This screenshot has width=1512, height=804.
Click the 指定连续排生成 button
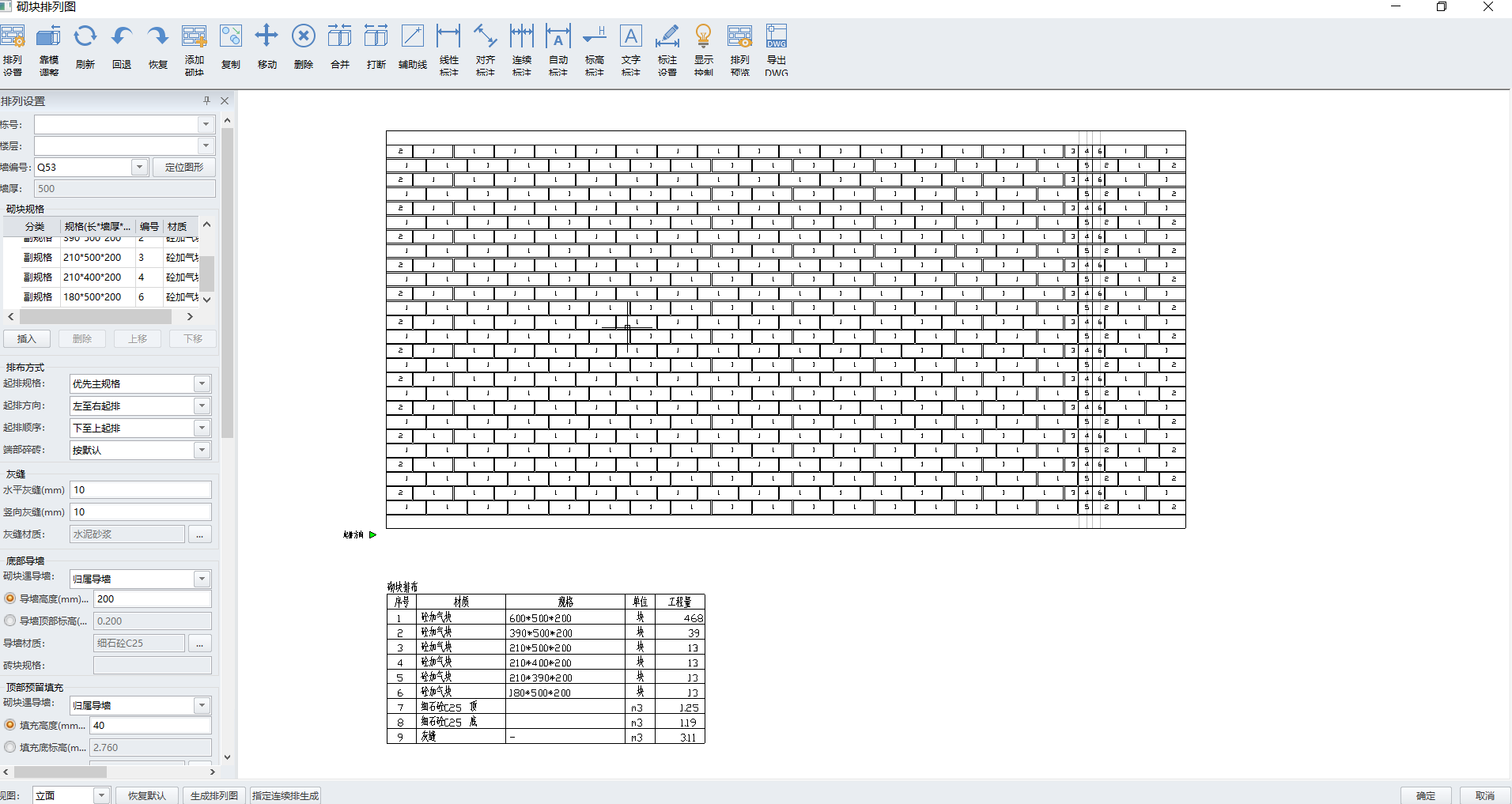(x=285, y=795)
